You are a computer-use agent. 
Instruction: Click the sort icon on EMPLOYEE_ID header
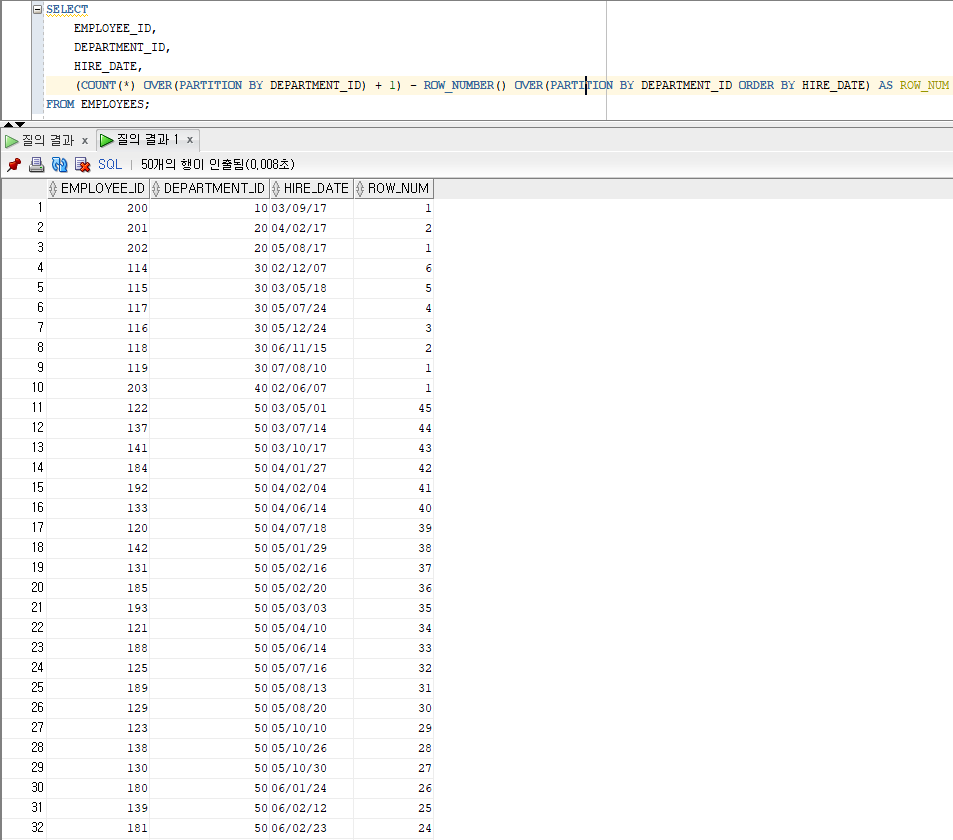coord(53,188)
